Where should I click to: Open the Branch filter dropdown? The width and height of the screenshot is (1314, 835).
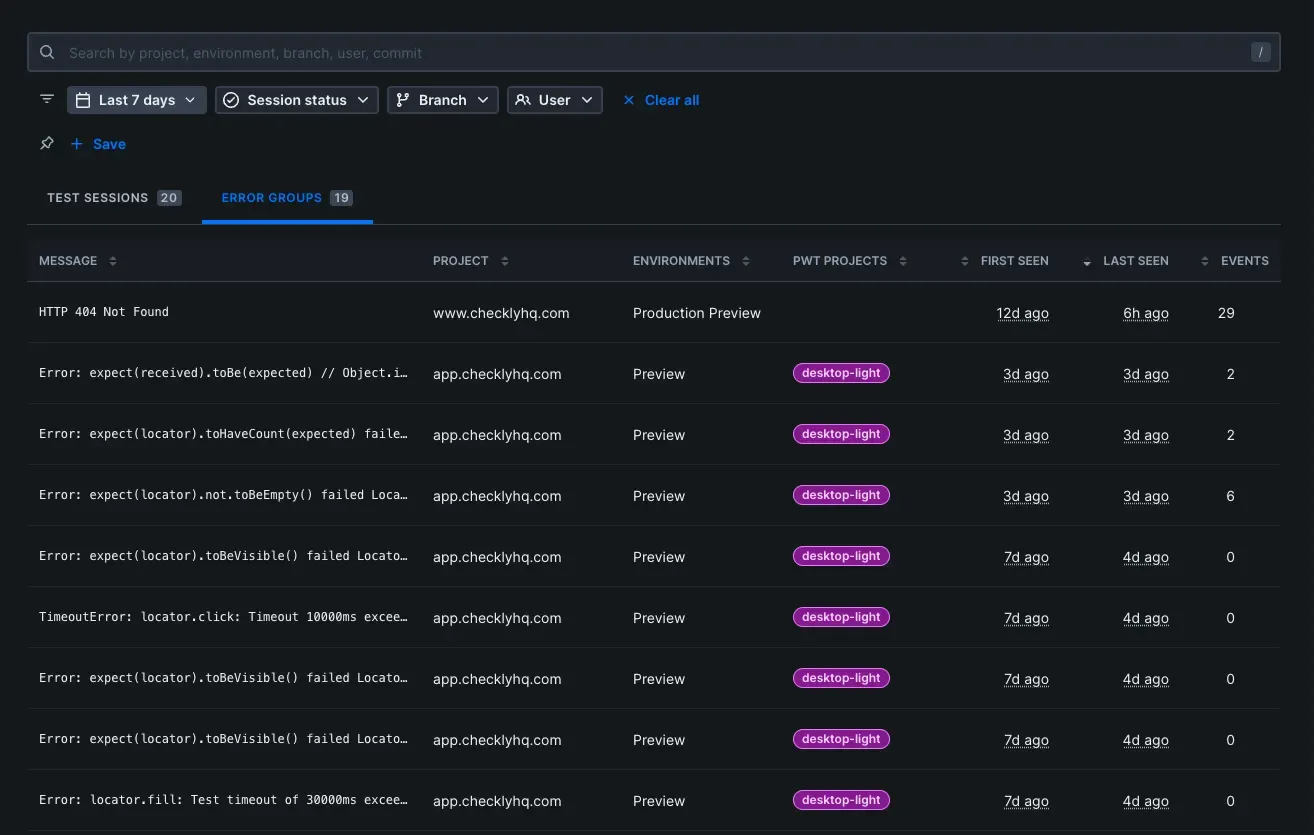pos(442,100)
